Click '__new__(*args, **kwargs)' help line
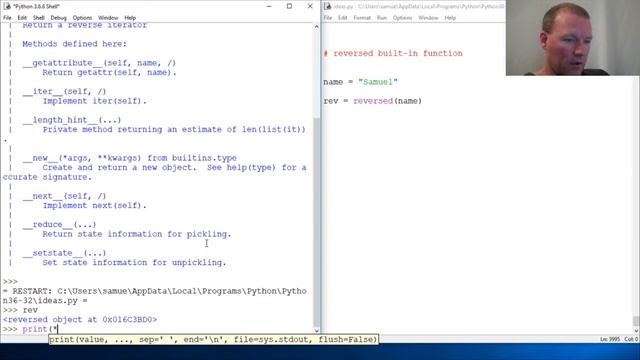The height and width of the screenshot is (360, 640). pos(130,158)
